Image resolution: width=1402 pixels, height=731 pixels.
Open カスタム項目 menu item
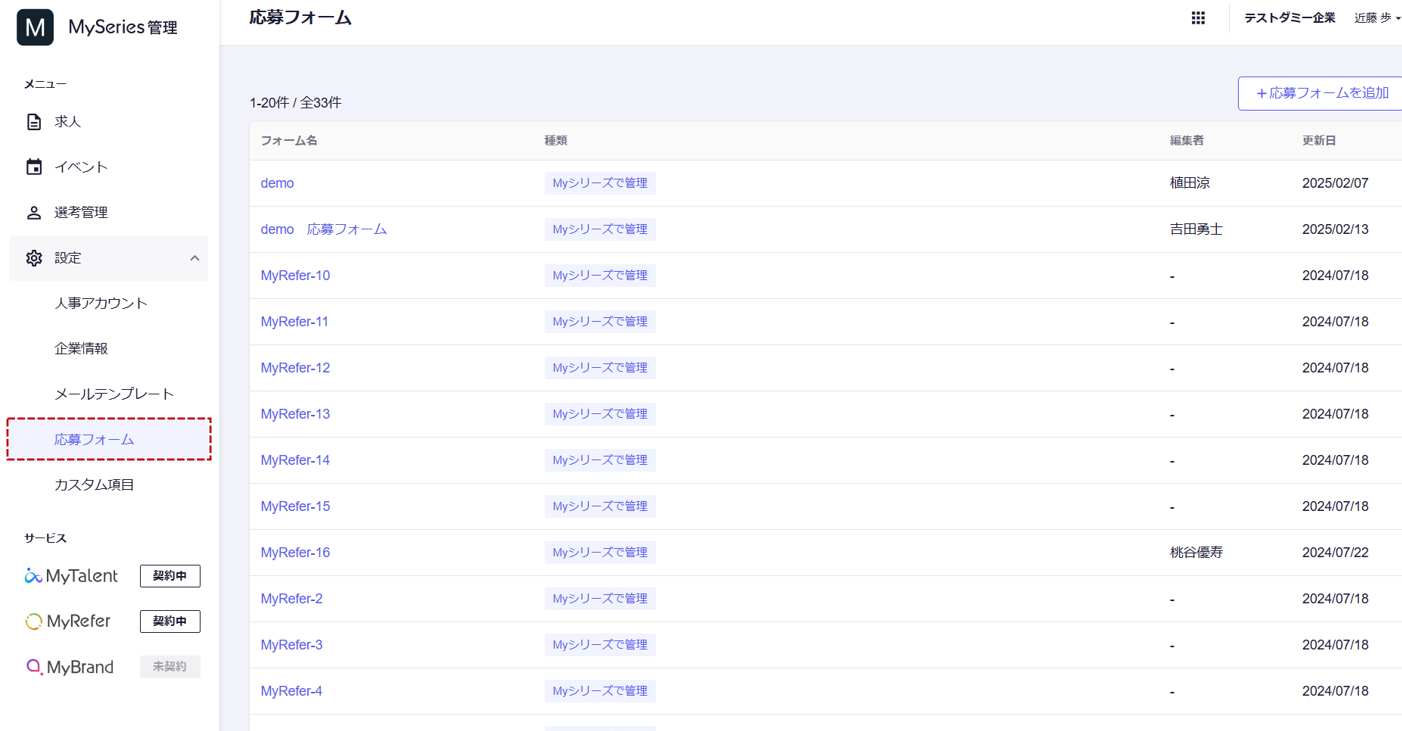pyautogui.click(x=94, y=485)
